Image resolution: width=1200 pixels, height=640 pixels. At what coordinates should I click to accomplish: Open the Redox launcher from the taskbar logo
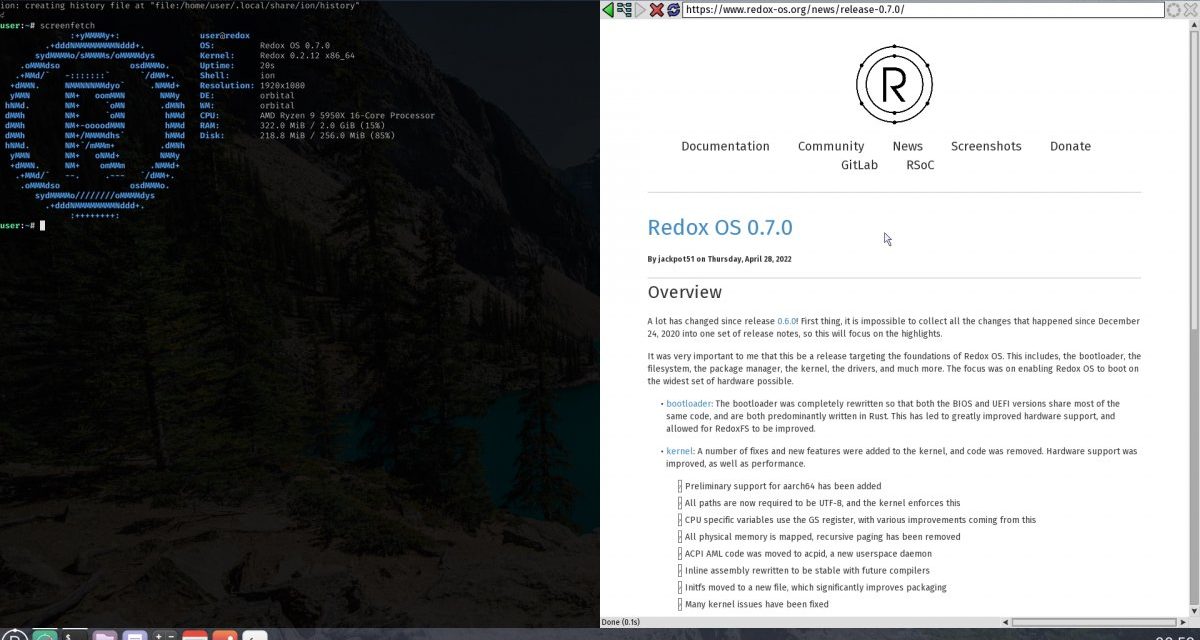(x=15, y=634)
